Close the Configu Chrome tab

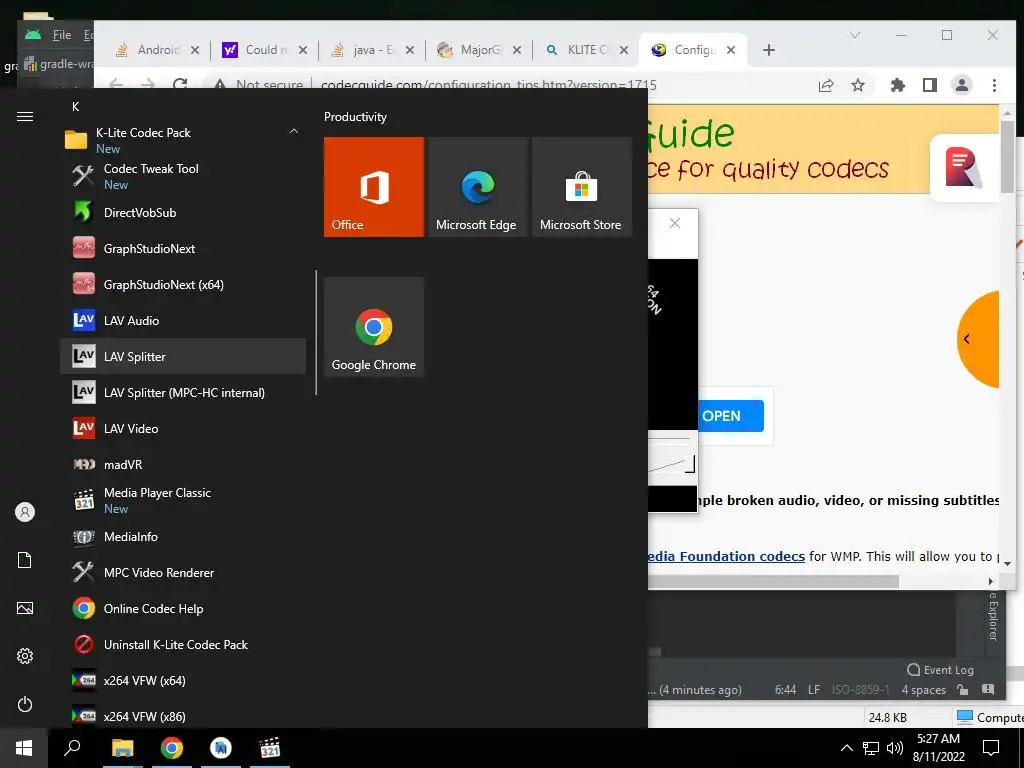pos(731,50)
